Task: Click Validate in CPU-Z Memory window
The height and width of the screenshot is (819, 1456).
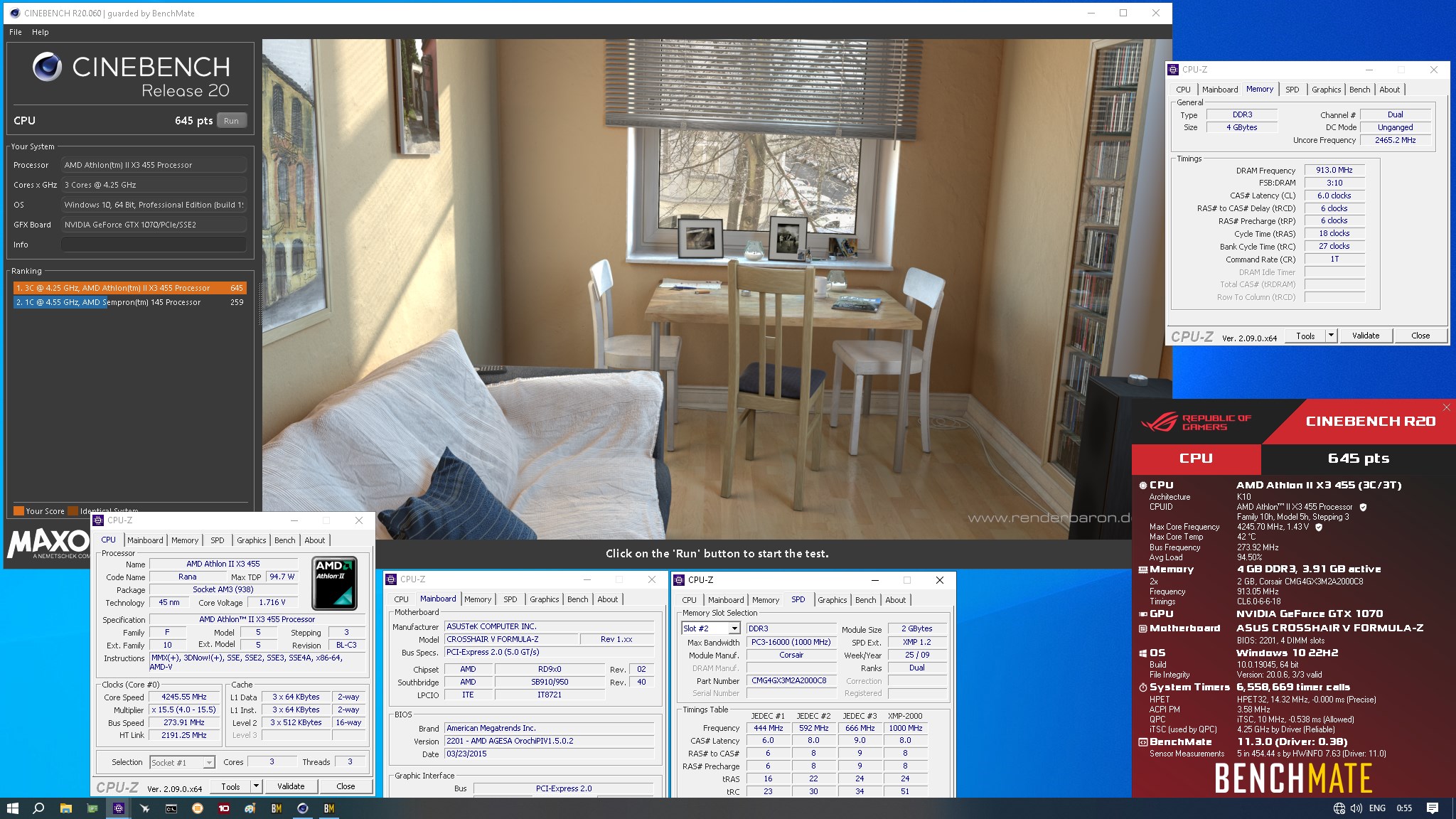Action: 1366,336
